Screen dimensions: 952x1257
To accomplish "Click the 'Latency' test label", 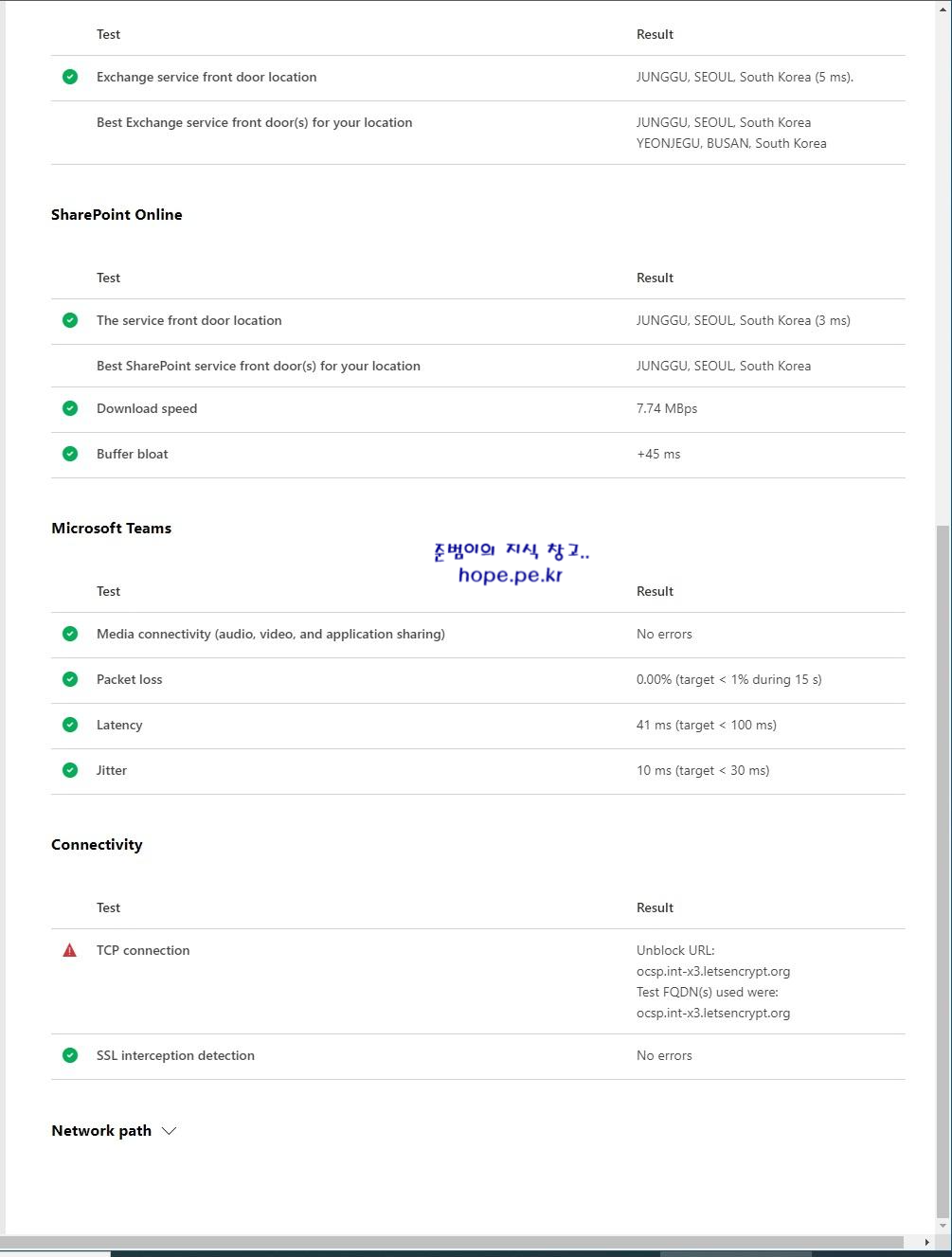I will click(x=119, y=725).
